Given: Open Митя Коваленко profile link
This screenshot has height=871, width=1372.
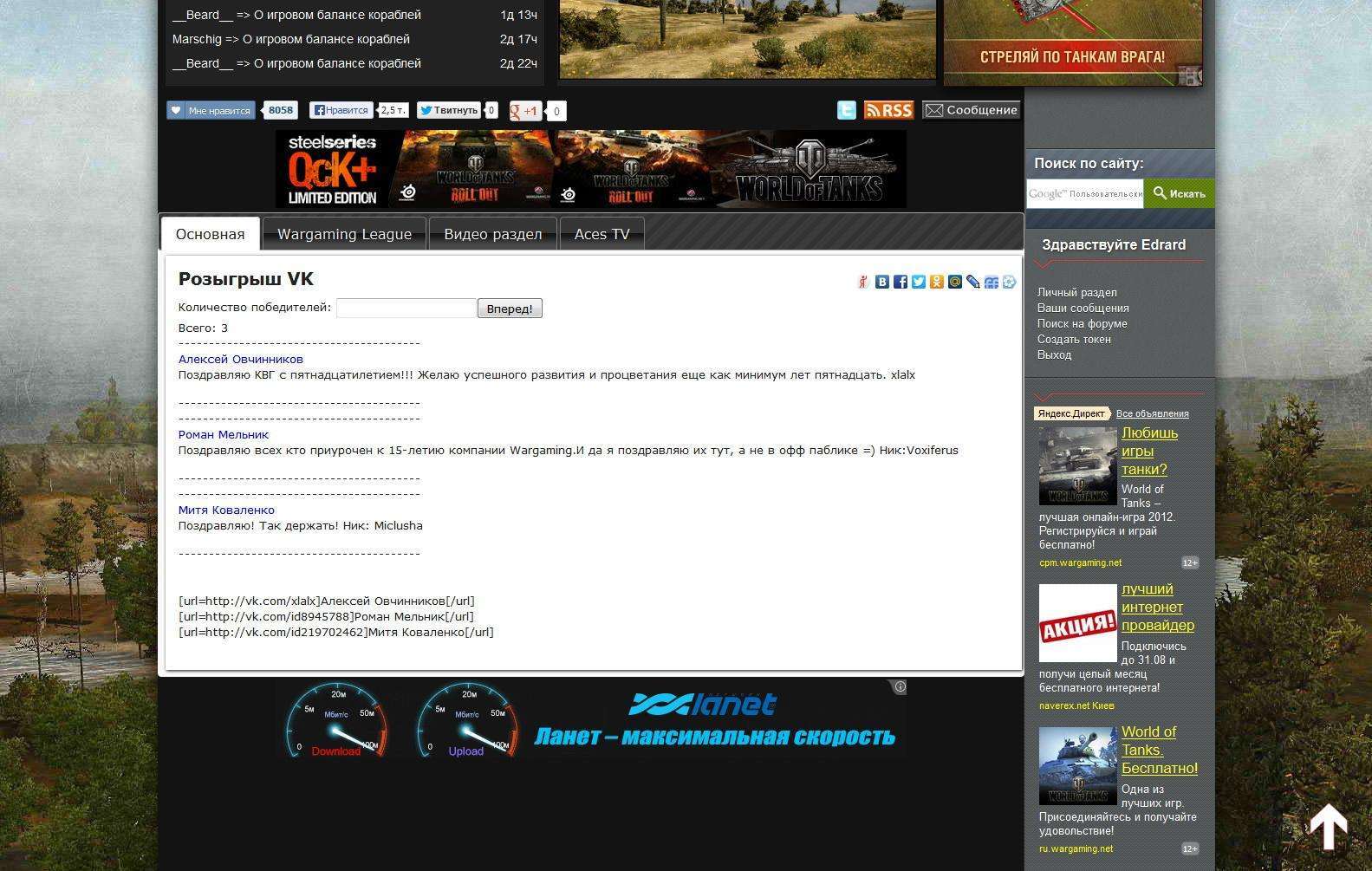Looking at the screenshot, I should click(x=226, y=510).
